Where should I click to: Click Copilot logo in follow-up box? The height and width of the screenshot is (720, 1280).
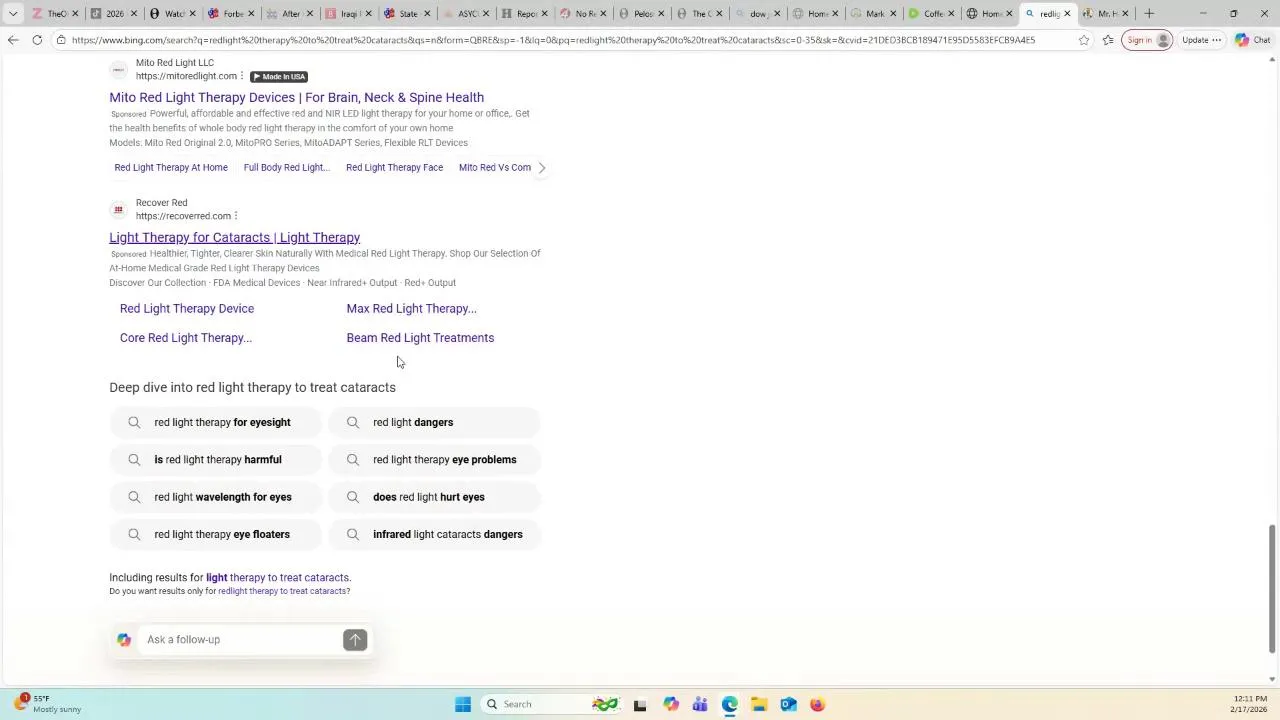point(124,640)
